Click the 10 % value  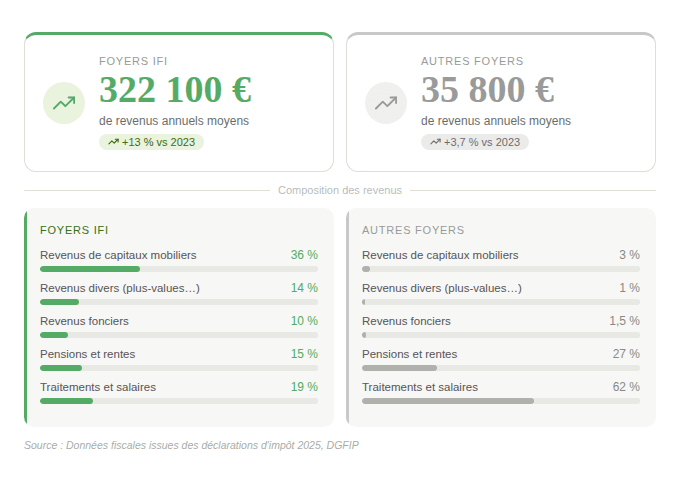[304, 321]
